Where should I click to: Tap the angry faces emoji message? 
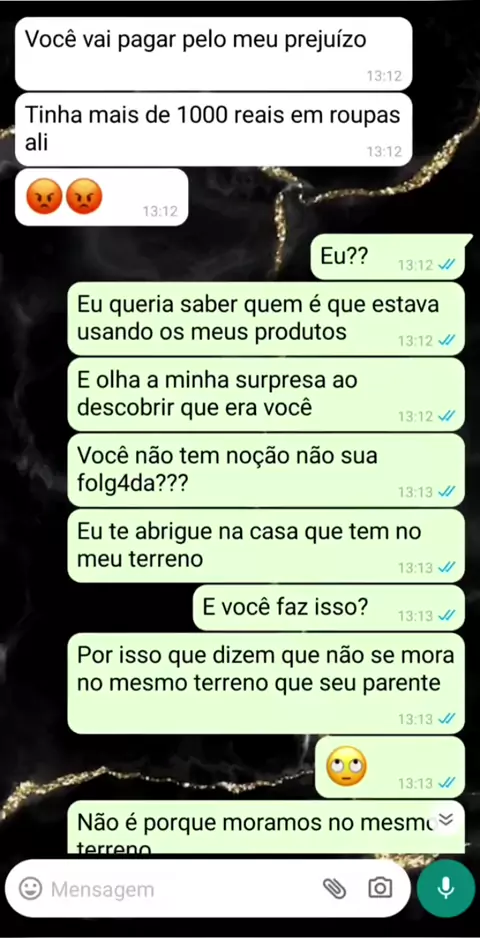pos(101,197)
